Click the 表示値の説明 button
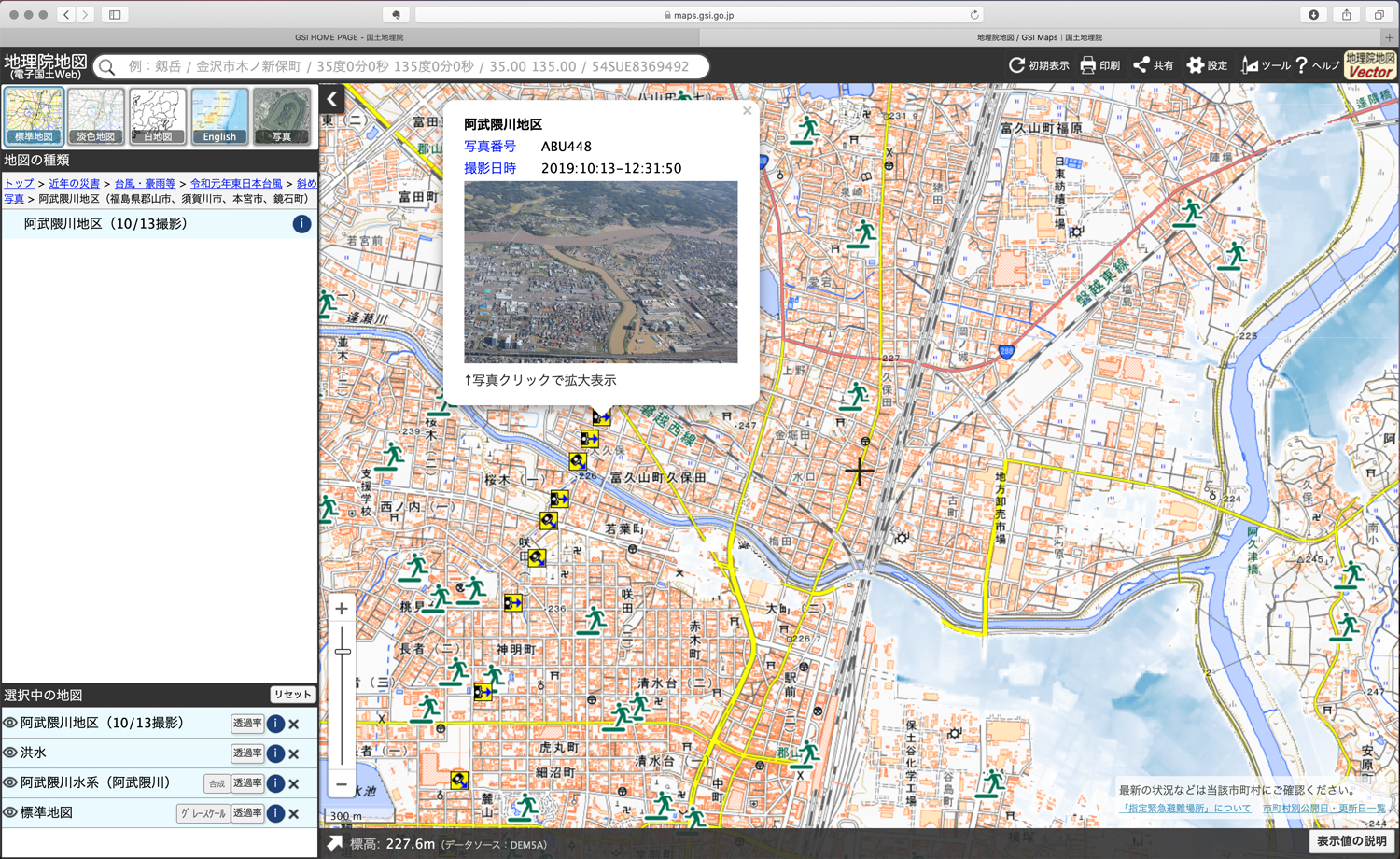This screenshot has height=859, width=1400. (x=1351, y=841)
